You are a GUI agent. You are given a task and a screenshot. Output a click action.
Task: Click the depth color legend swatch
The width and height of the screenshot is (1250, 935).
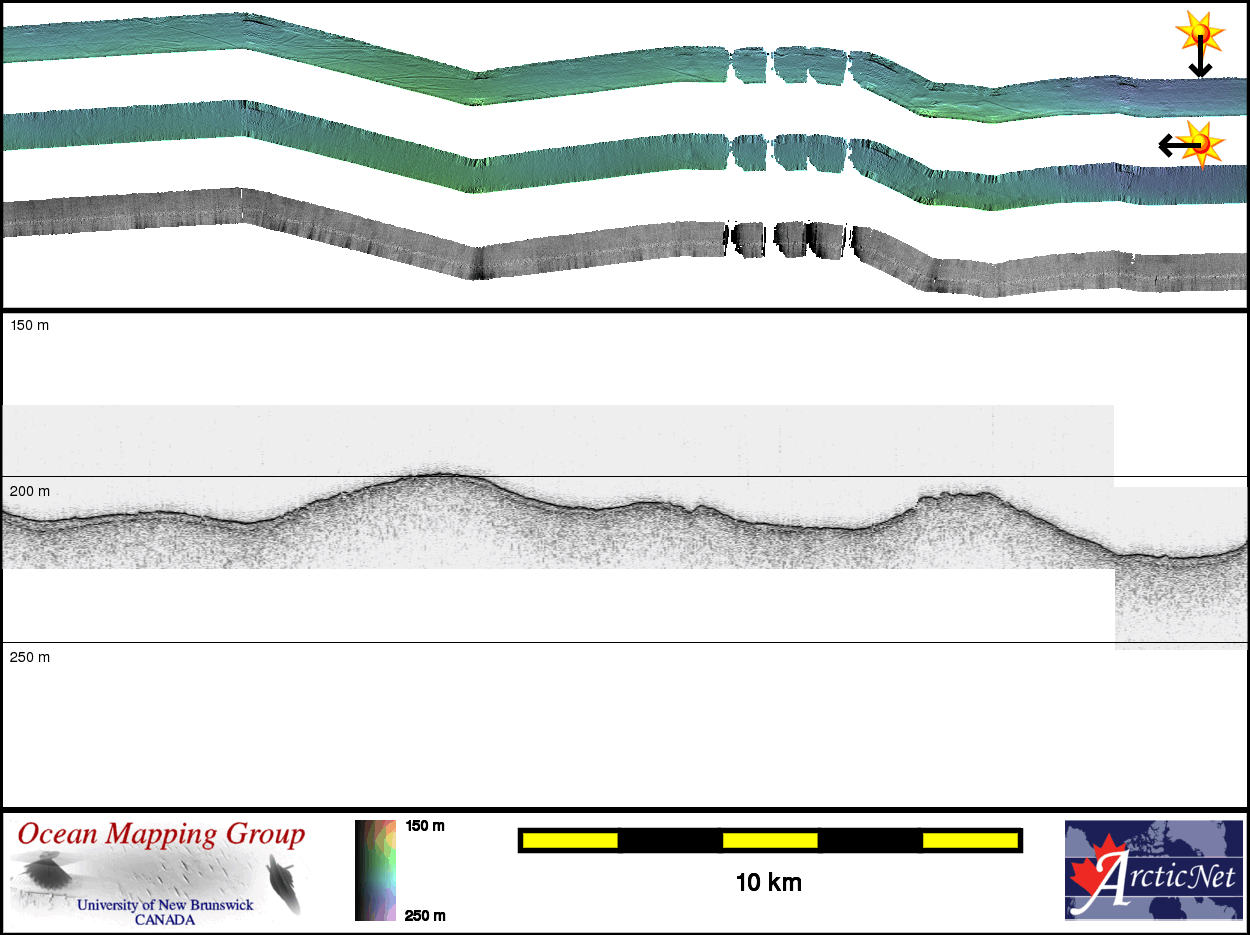click(375, 870)
